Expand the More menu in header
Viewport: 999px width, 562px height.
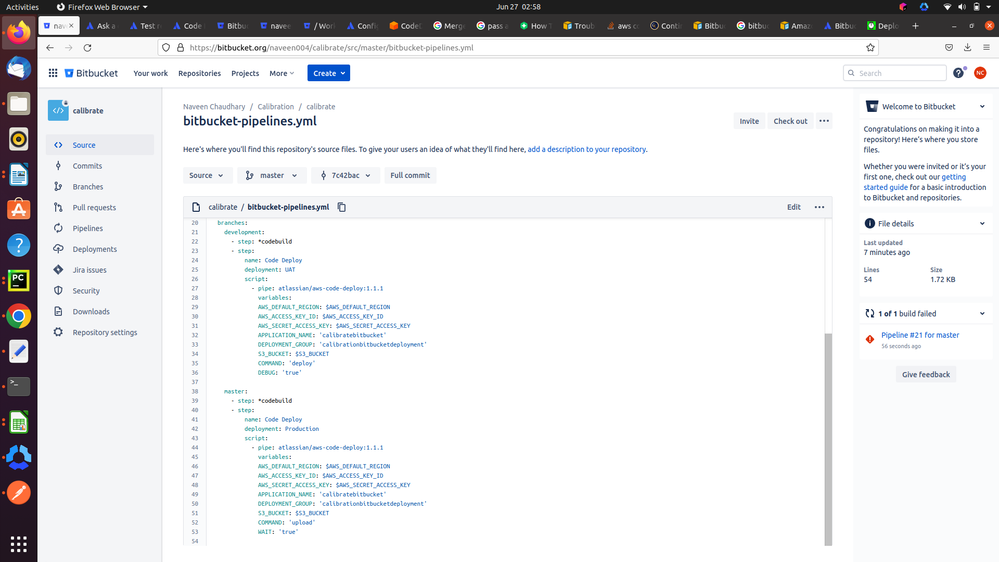coord(282,73)
